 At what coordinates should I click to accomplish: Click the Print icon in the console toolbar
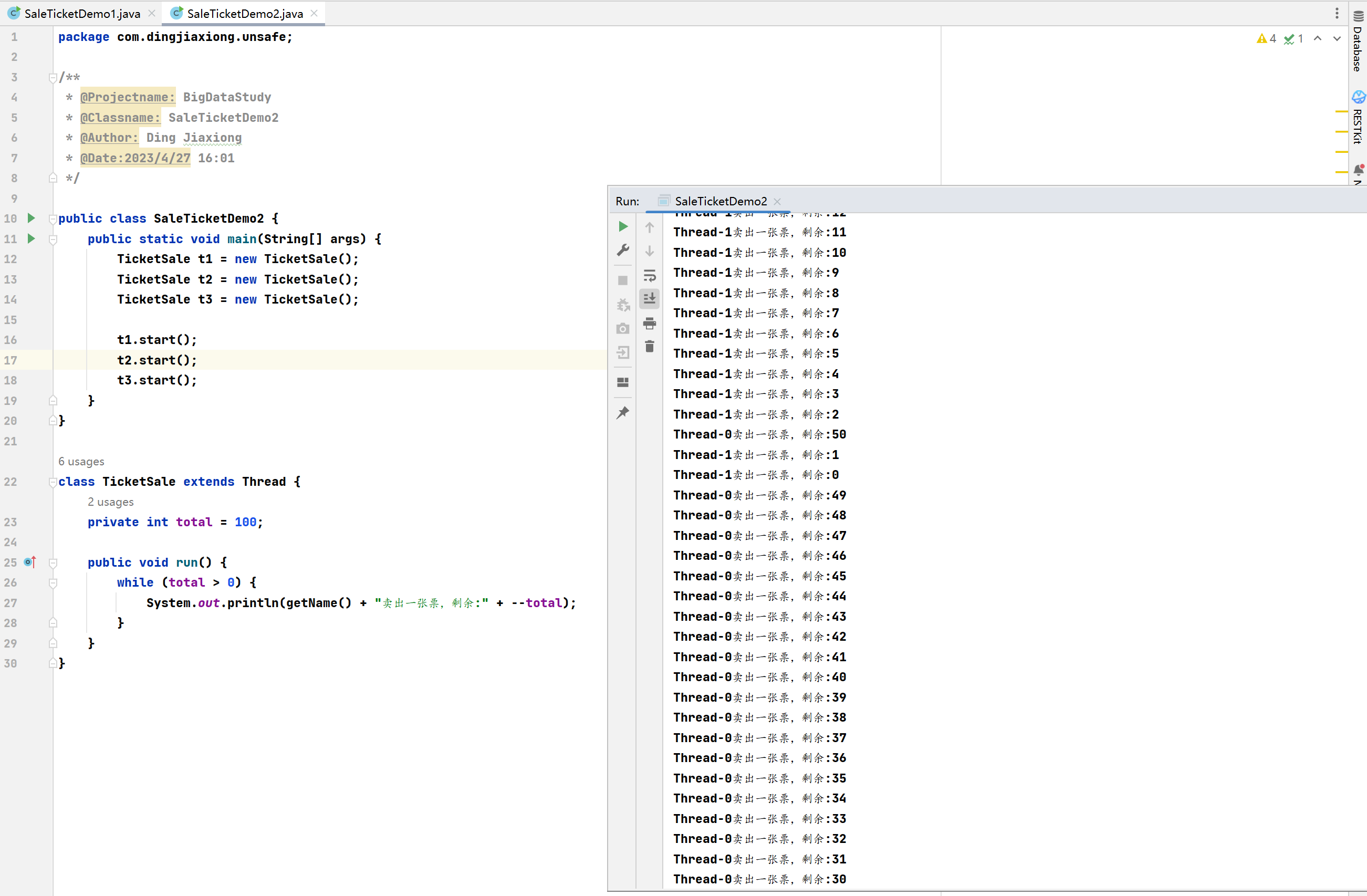[650, 324]
